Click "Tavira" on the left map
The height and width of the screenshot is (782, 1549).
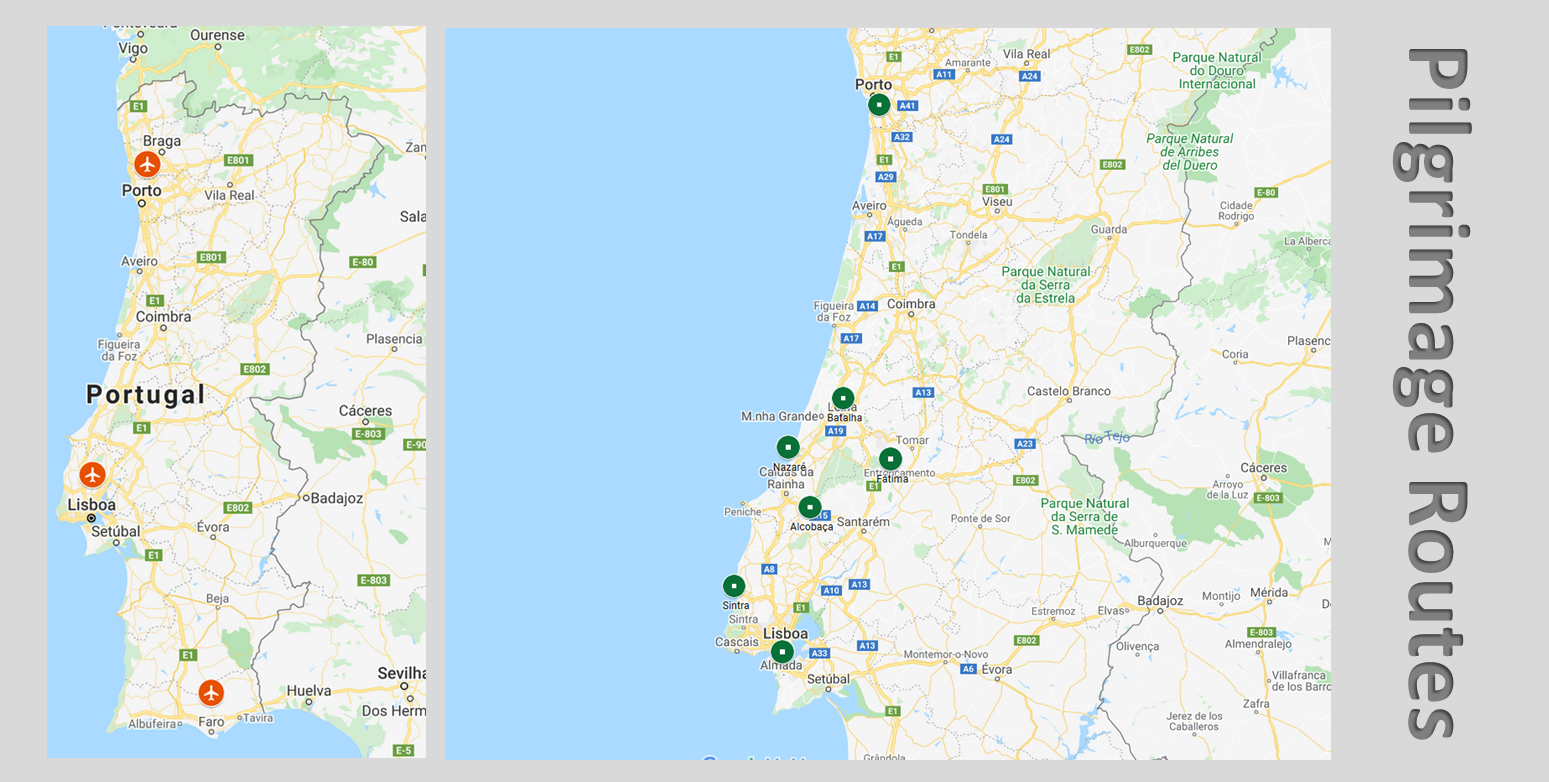(258, 718)
